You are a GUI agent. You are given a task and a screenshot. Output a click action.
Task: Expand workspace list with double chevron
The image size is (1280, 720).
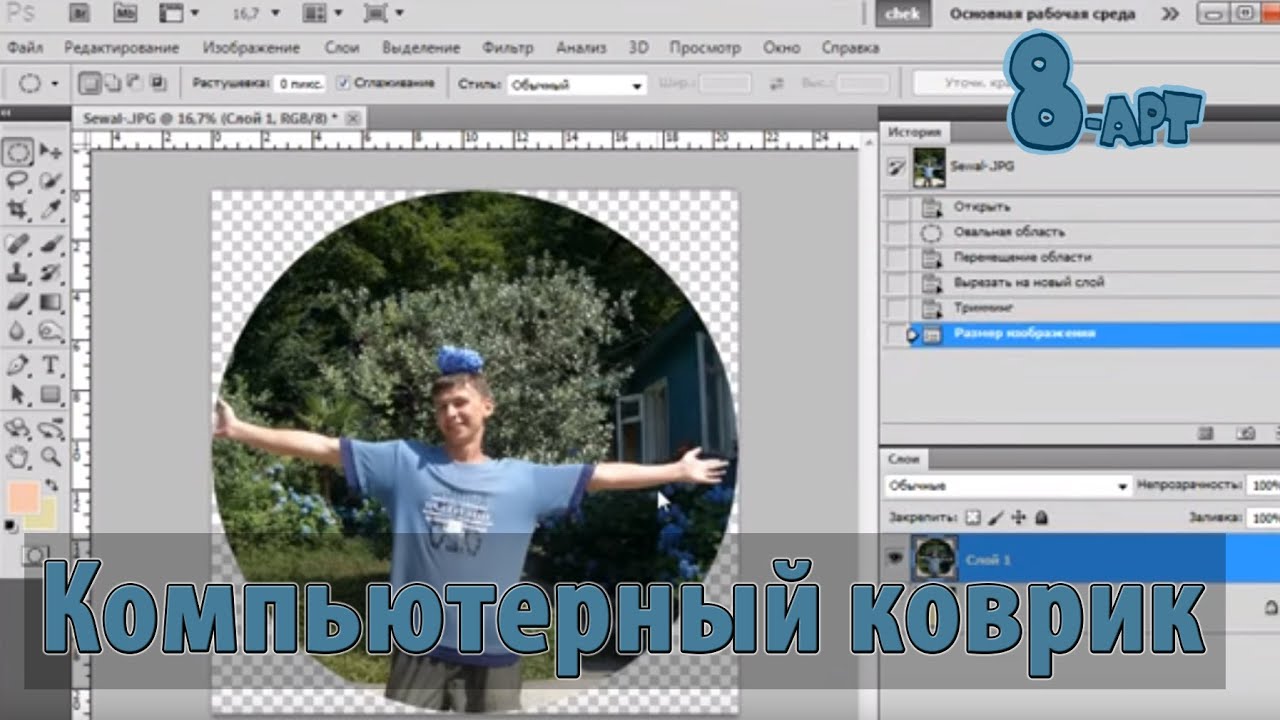(1170, 14)
